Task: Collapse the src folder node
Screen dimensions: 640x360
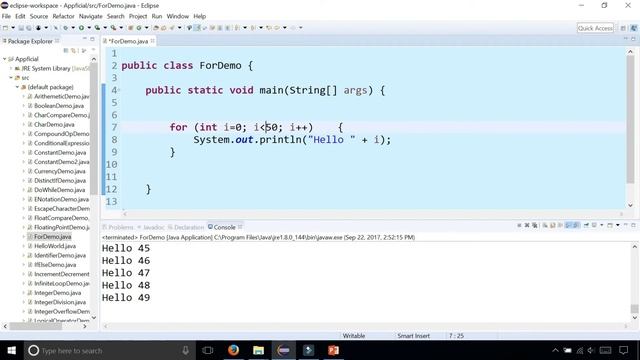Action: pos(11,78)
